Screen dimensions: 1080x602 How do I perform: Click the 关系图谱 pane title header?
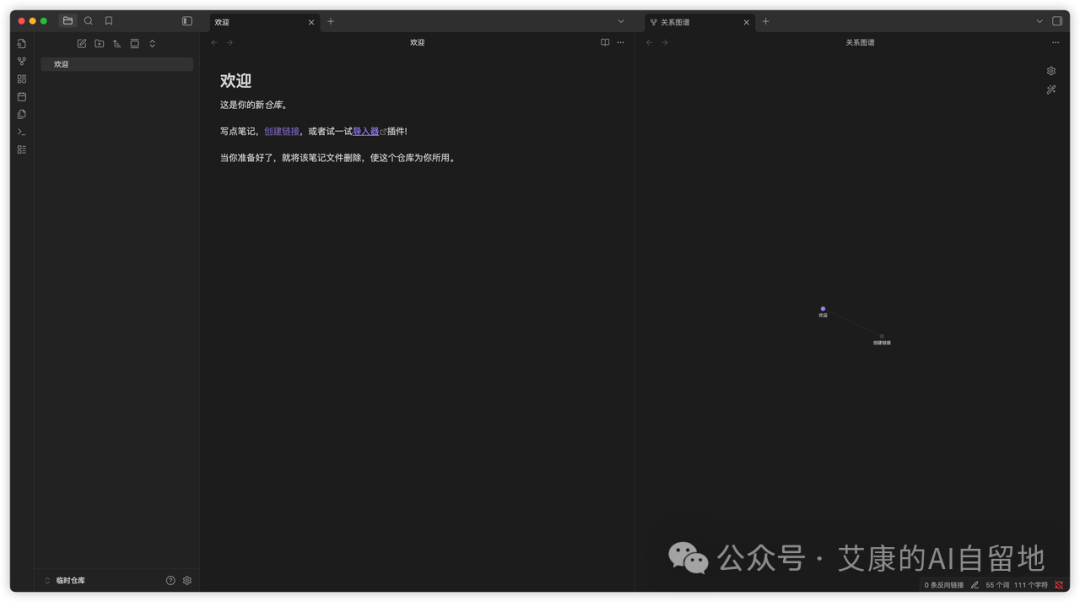coord(860,43)
